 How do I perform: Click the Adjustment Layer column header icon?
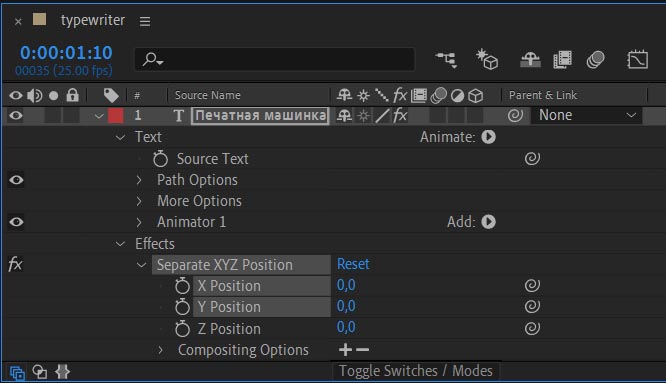[x=457, y=96]
